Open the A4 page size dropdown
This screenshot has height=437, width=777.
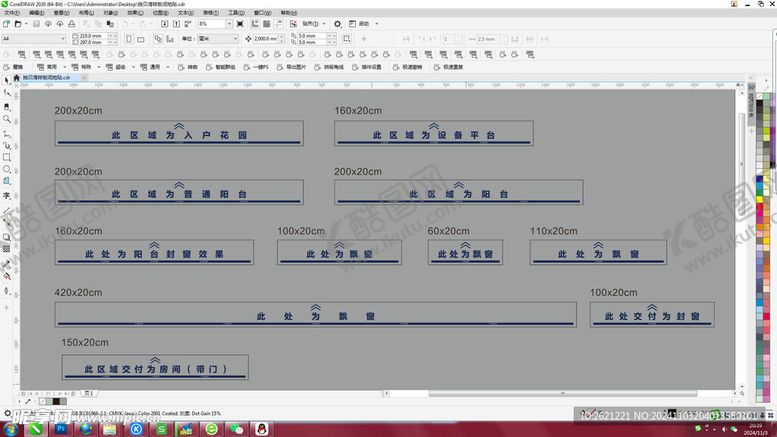(63, 39)
